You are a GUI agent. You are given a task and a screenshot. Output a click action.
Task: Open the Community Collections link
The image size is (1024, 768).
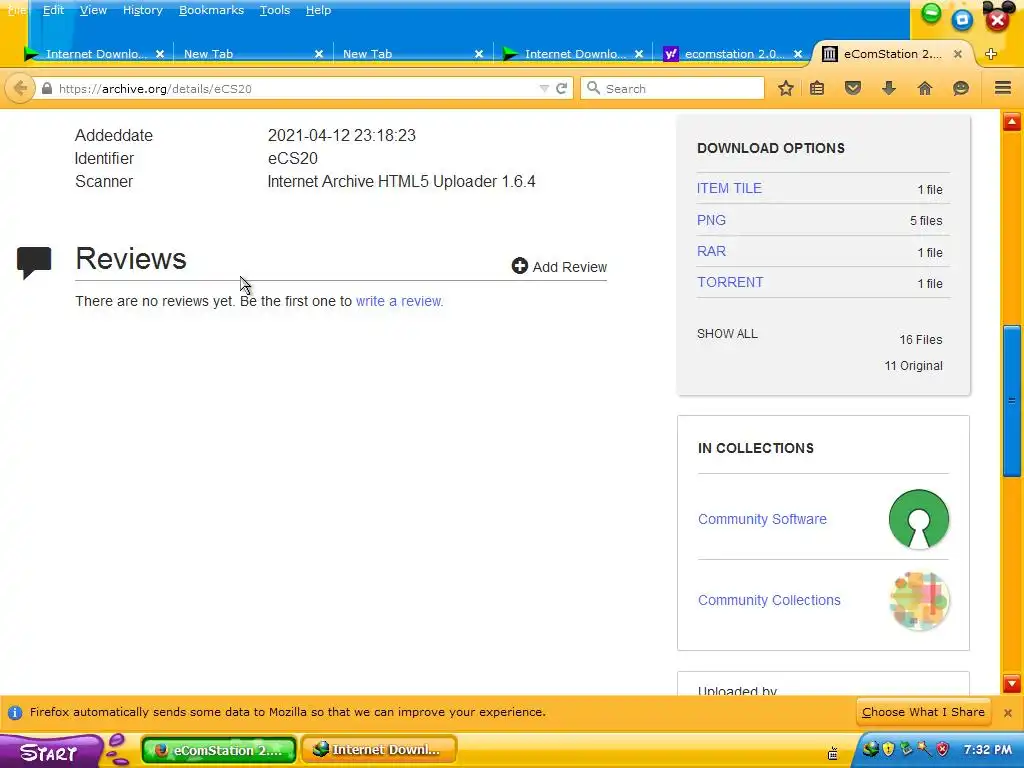[x=769, y=600]
